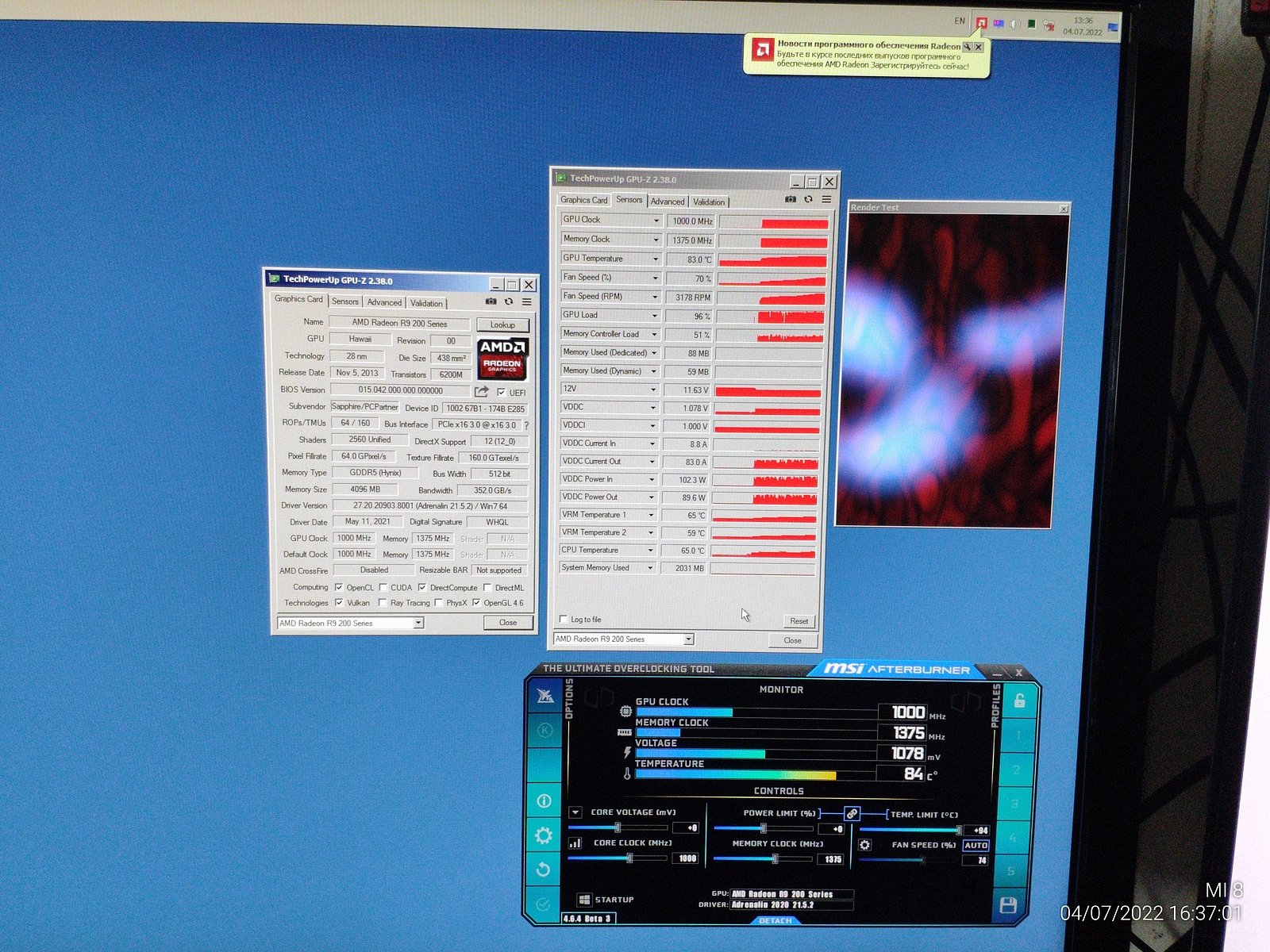Screen dimensions: 1270x952
Task: Click the Memory Clock slider in Afterburner
Action: click(x=764, y=859)
